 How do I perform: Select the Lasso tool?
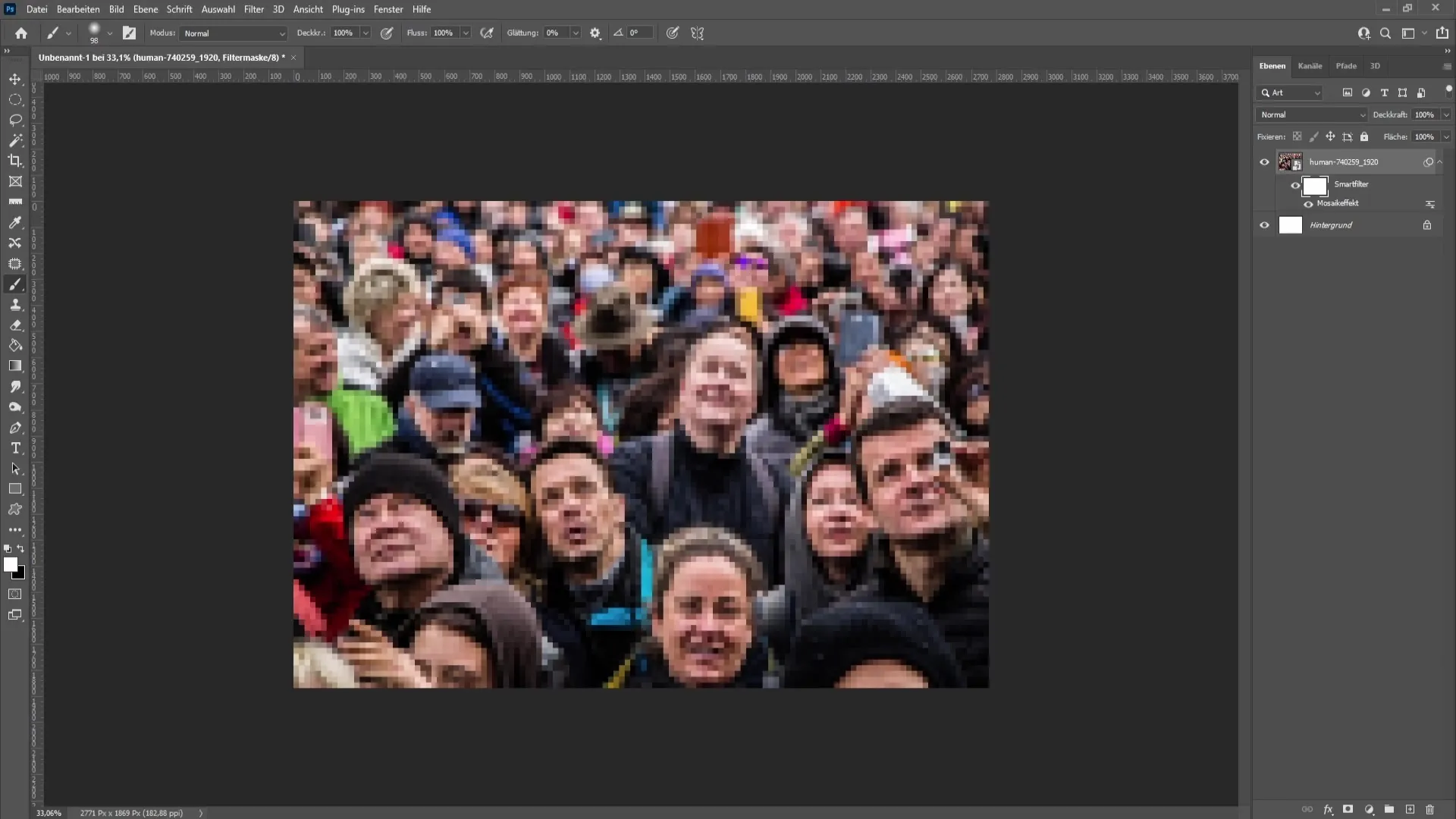click(15, 119)
